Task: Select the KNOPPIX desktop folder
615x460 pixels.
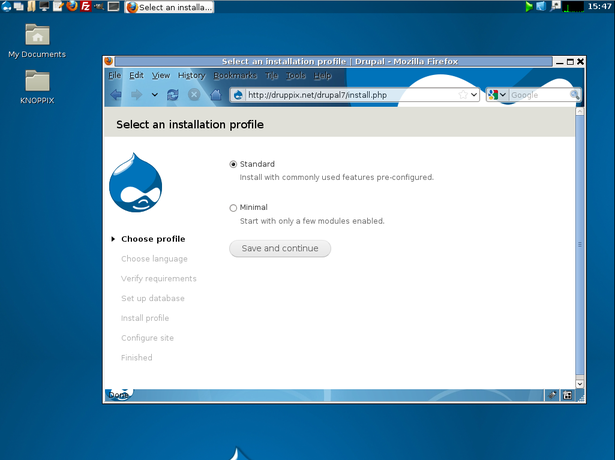Action: point(37,87)
